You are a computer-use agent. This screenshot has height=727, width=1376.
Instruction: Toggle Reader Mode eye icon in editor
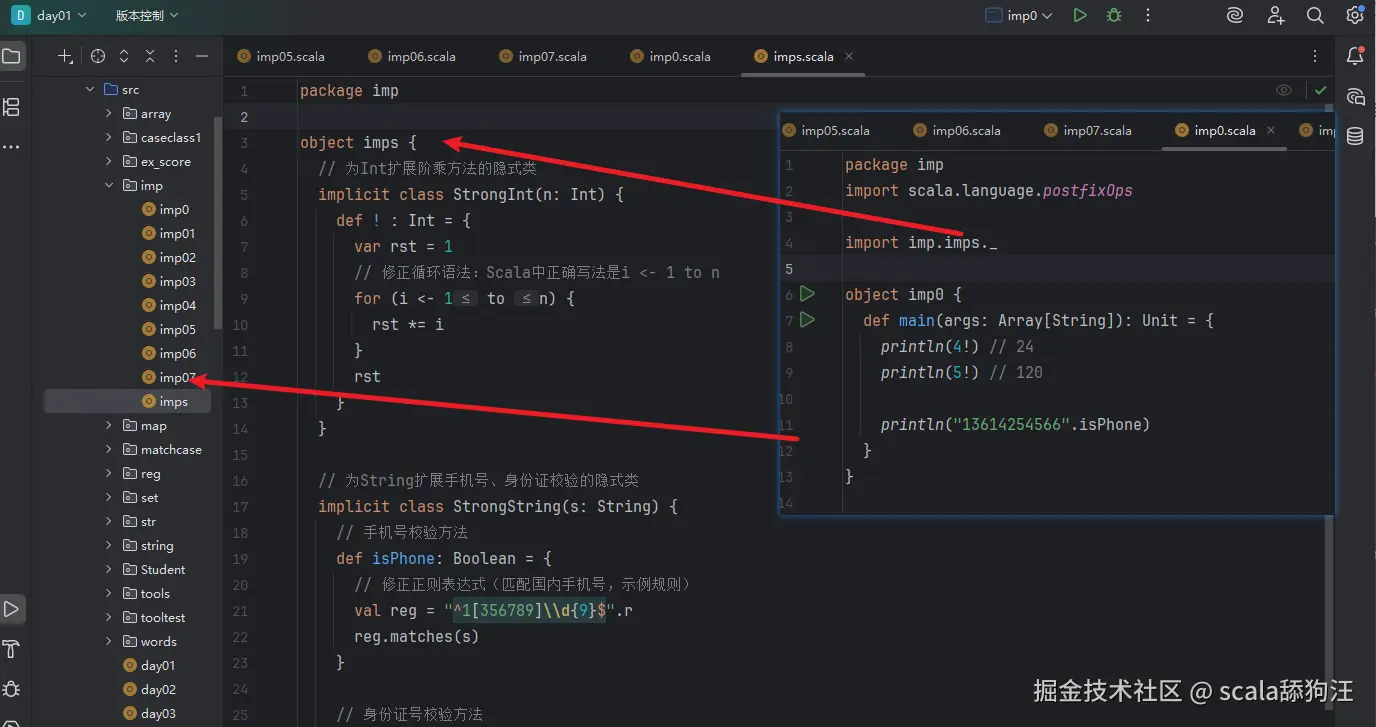click(1284, 90)
